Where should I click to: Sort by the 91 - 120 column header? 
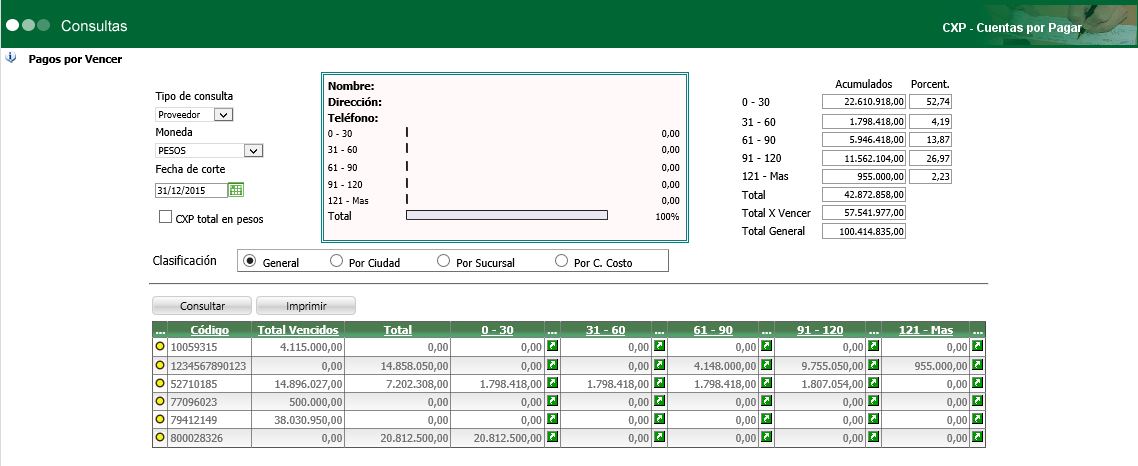coord(820,330)
